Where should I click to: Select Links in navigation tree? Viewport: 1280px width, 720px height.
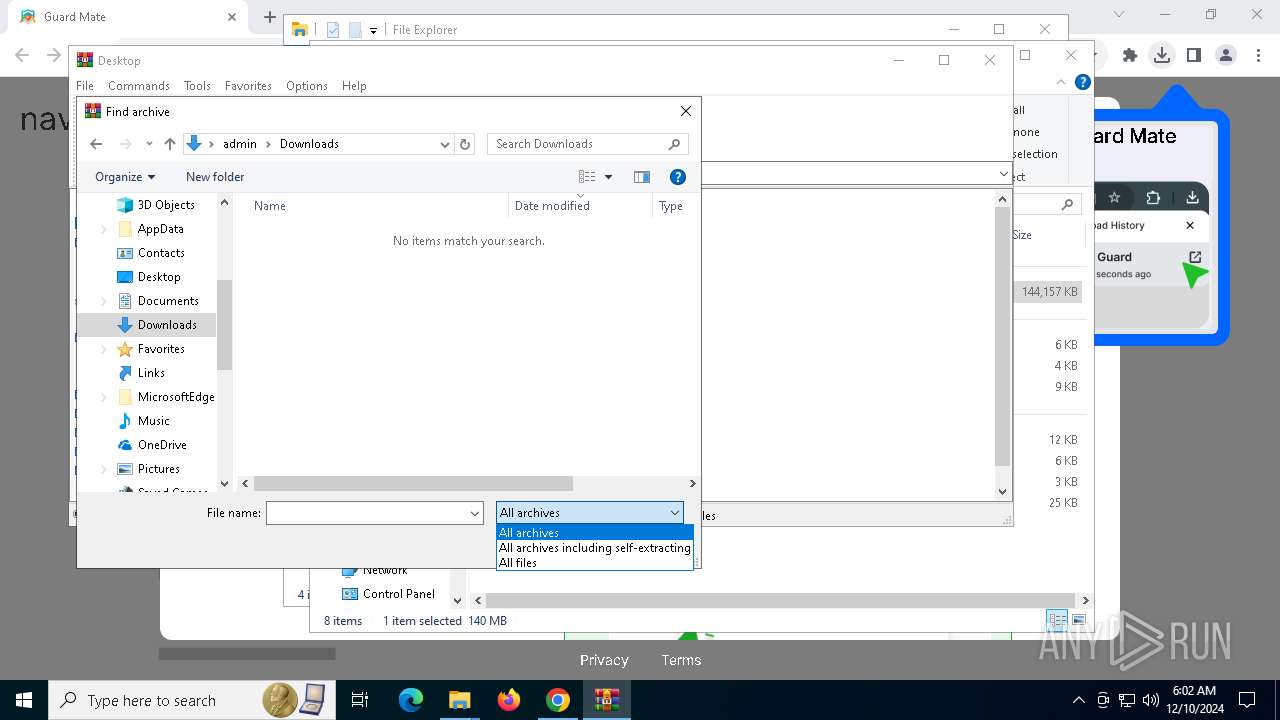[x=151, y=373]
